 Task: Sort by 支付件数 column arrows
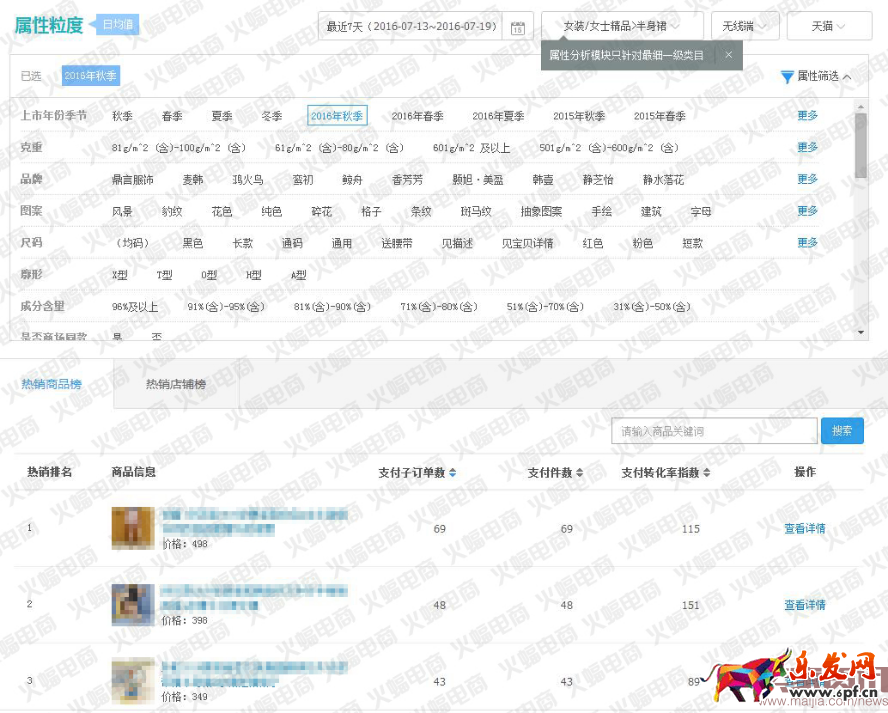[x=579, y=472]
